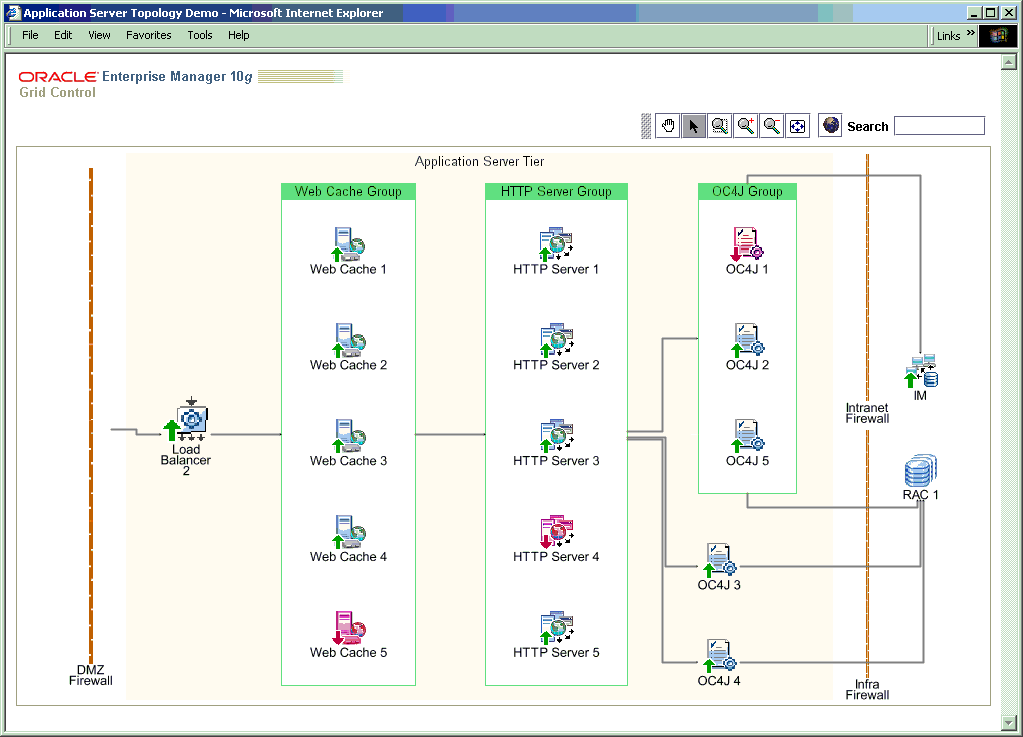Click the Links toolbar label

point(948,36)
